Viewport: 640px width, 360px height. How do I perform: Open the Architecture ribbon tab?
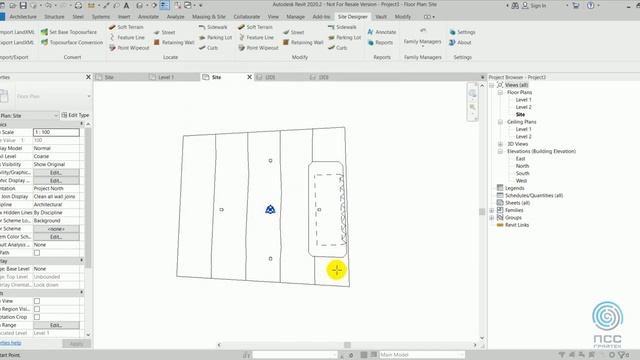[x=23, y=17]
